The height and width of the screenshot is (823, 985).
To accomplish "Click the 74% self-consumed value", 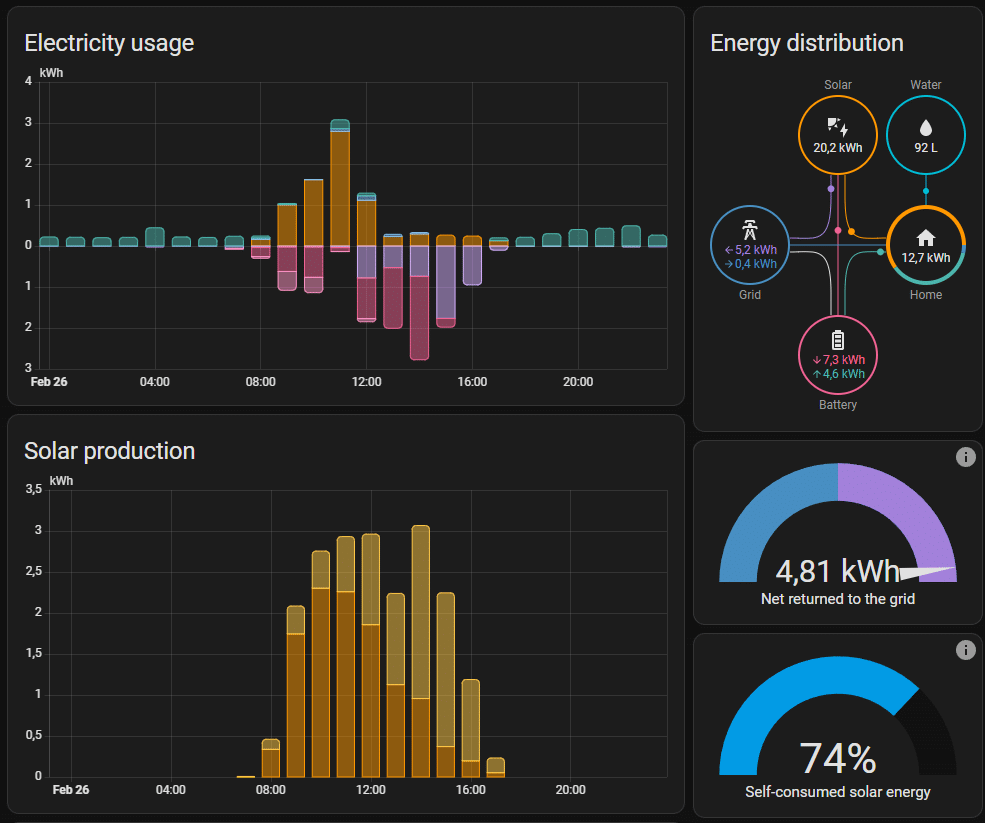I will 837,759.
